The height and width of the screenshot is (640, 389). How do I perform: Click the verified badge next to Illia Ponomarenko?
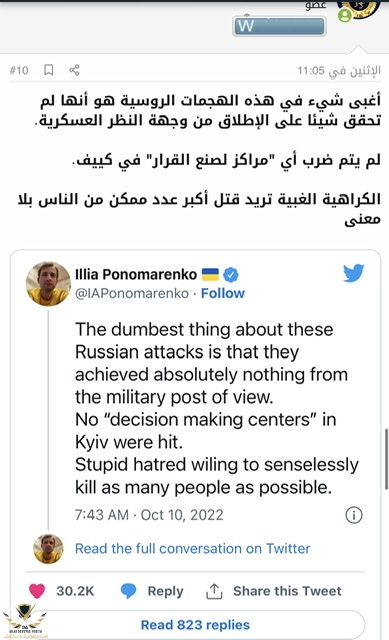pyautogui.click(x=231, y=274)
